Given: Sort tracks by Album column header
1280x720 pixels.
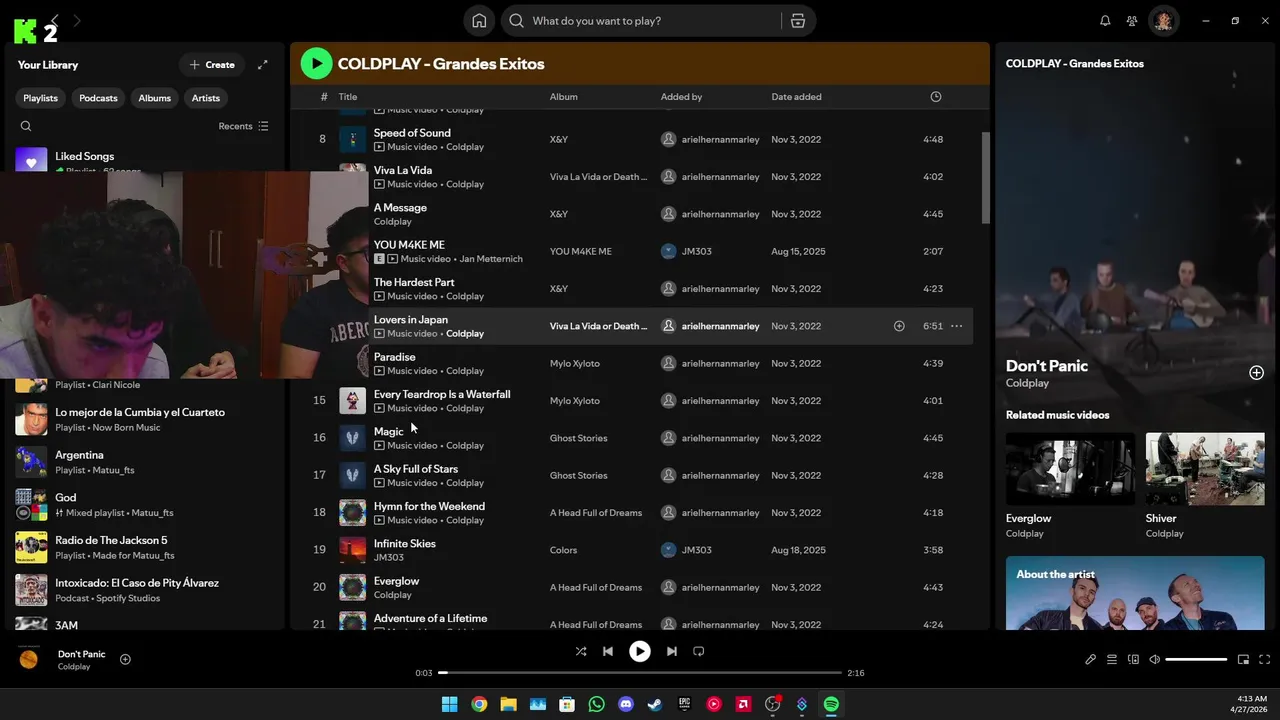Looking at the screenshot, I should pos(564,97).
